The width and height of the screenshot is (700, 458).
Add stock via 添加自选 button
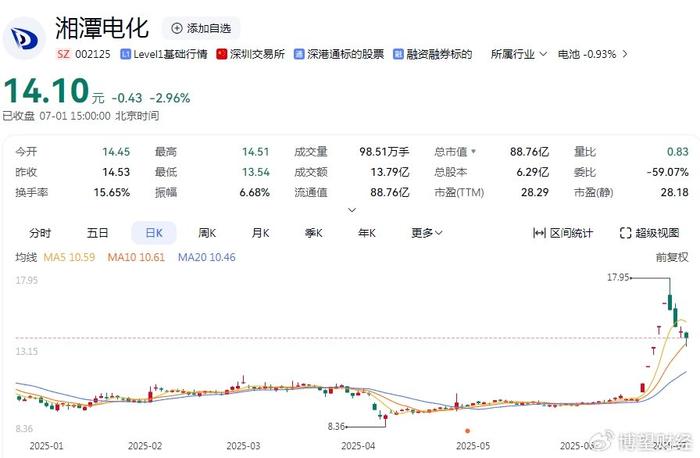click(x=201, y=28)
